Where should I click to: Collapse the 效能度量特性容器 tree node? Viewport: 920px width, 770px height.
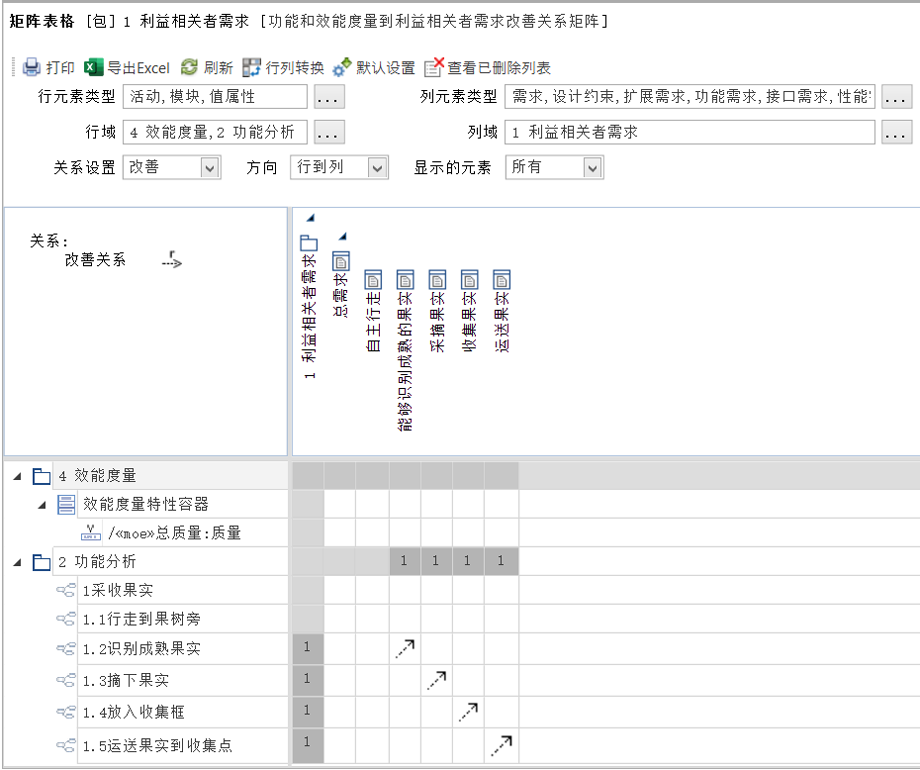point(42,505)
